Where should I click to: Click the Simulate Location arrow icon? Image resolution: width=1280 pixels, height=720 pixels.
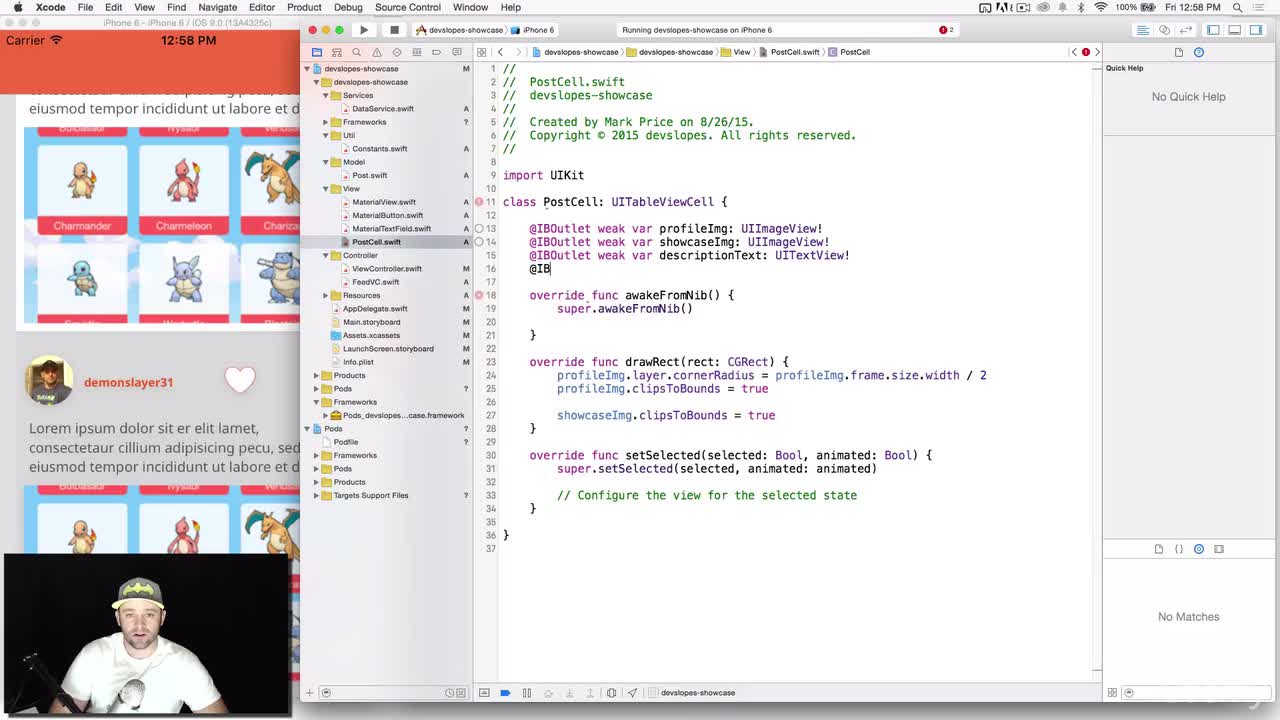tap(633, 692)
